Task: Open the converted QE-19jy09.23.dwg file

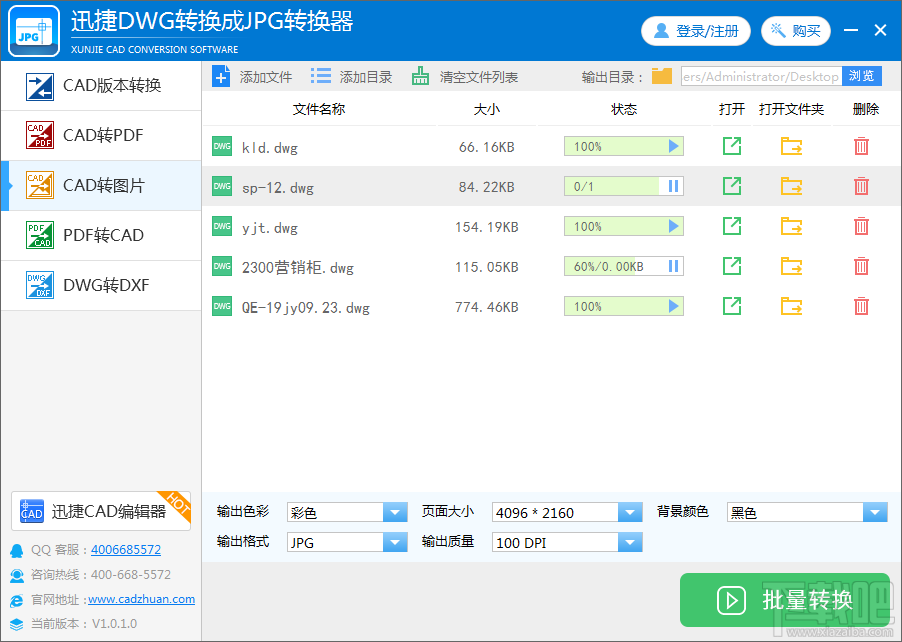Action: (x=732, y=306)
